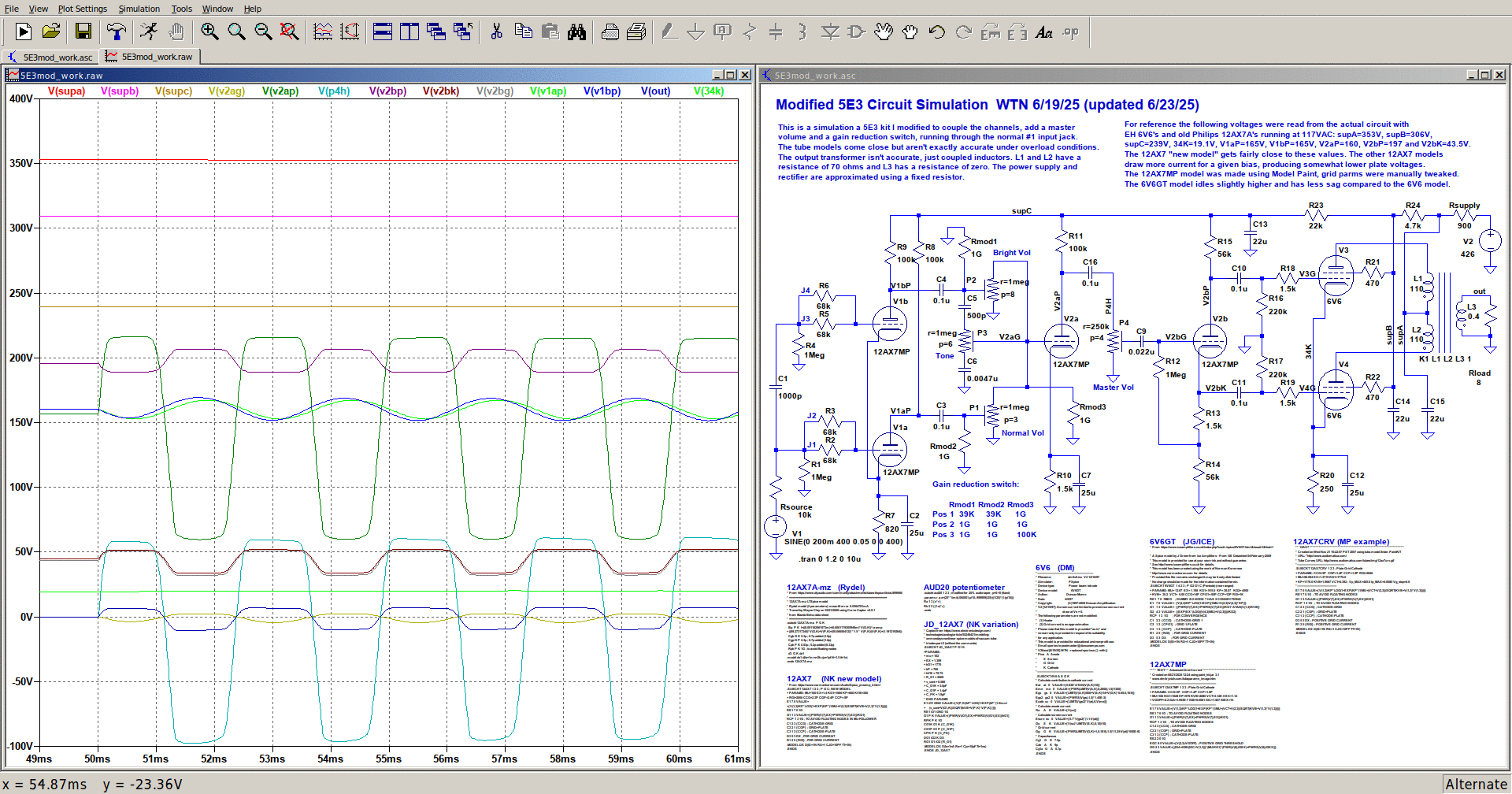Select the Capacitor tool
The height and width of the screenshot is (794, 1512).
(776, 32)
